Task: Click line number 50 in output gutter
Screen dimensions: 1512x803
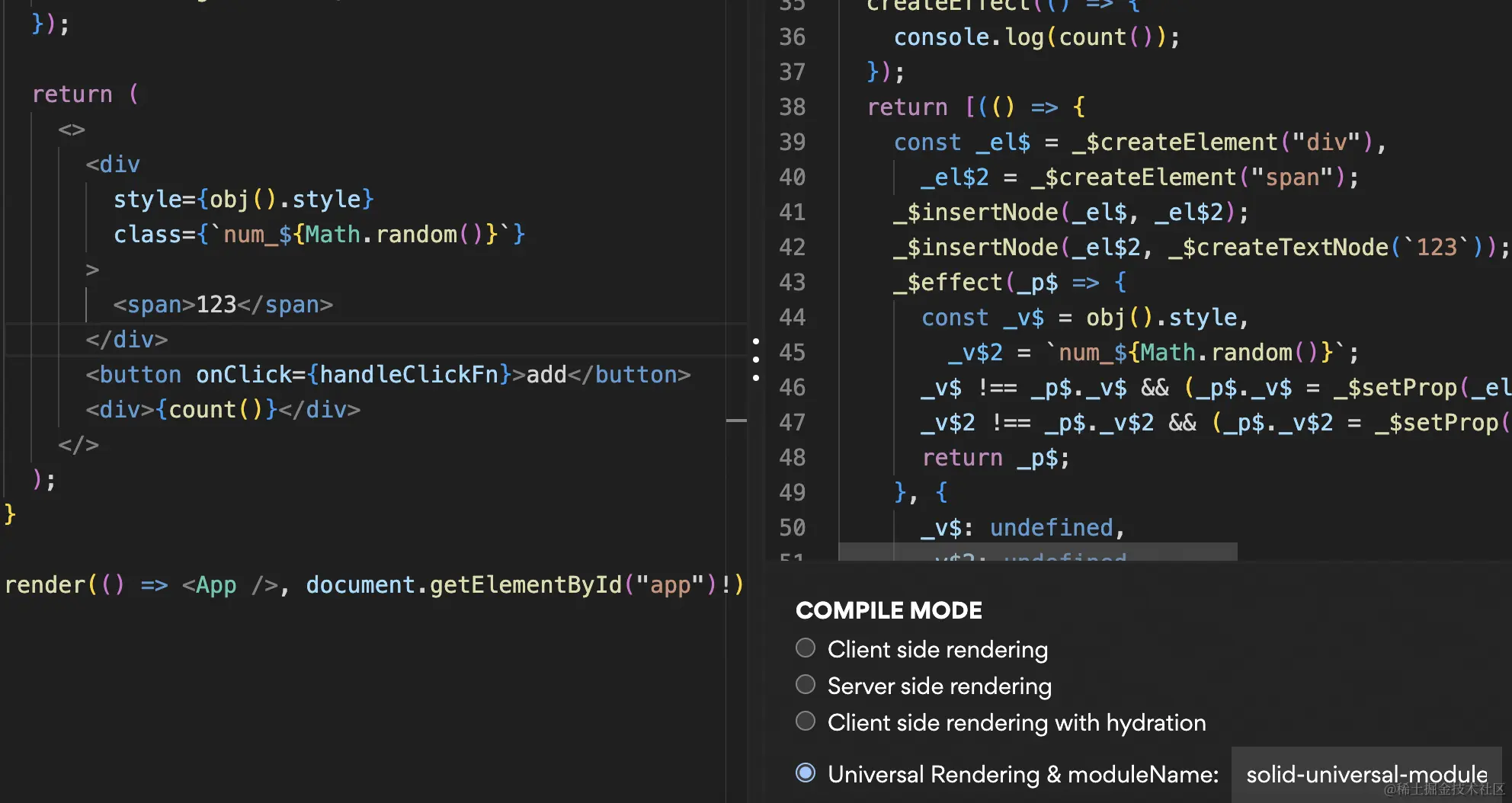Action: click(793, 528)
